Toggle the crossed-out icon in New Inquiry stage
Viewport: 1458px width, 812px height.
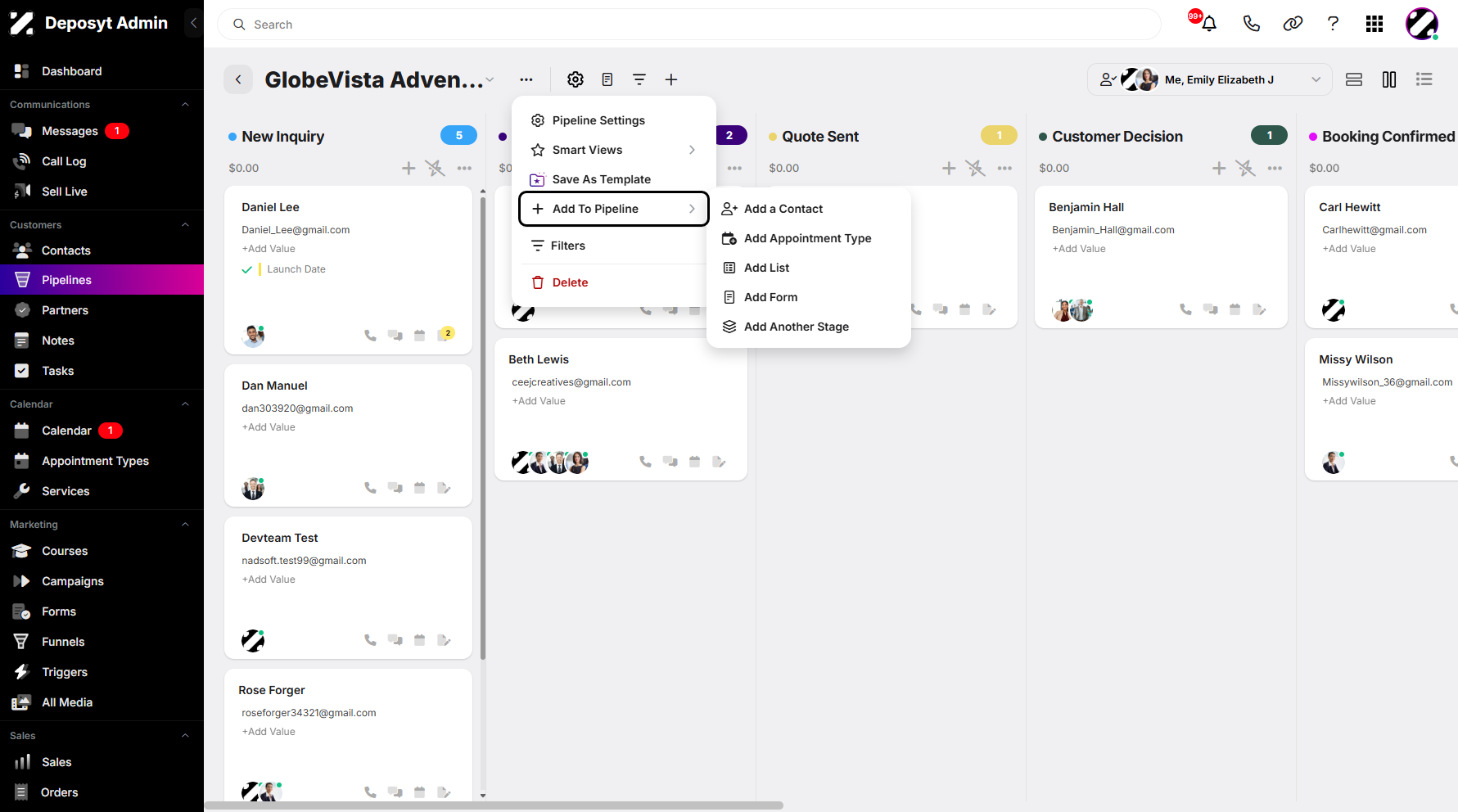(x=435, y=168)
